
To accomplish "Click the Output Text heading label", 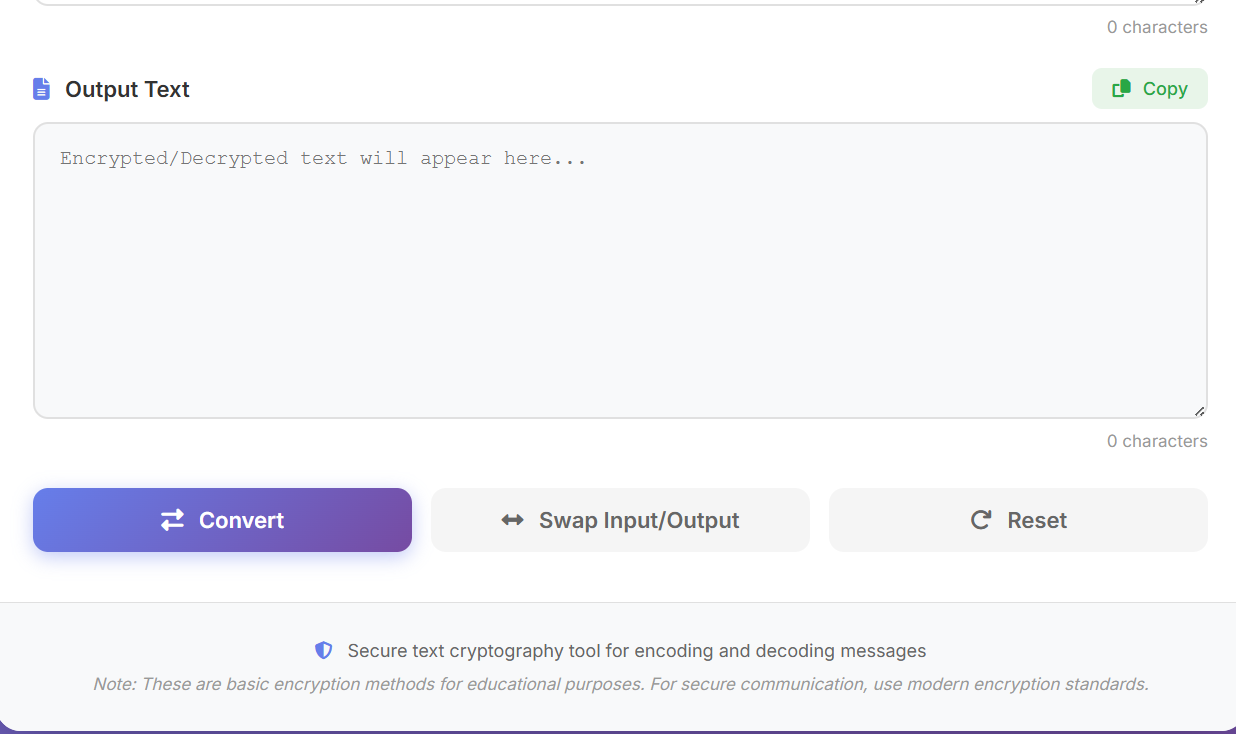I will [127, 89].
